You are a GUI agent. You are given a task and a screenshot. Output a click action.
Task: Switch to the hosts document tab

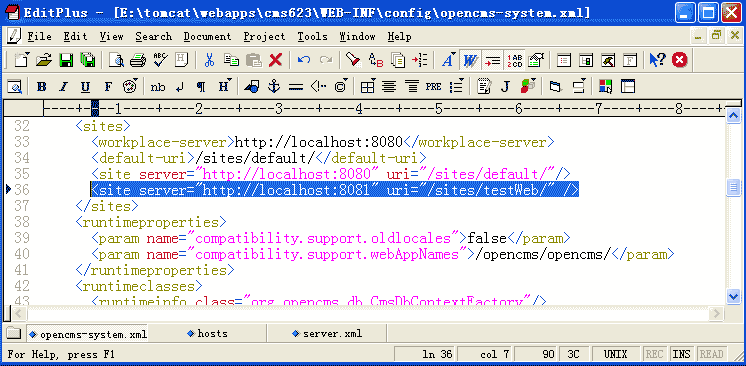[208, 334]
